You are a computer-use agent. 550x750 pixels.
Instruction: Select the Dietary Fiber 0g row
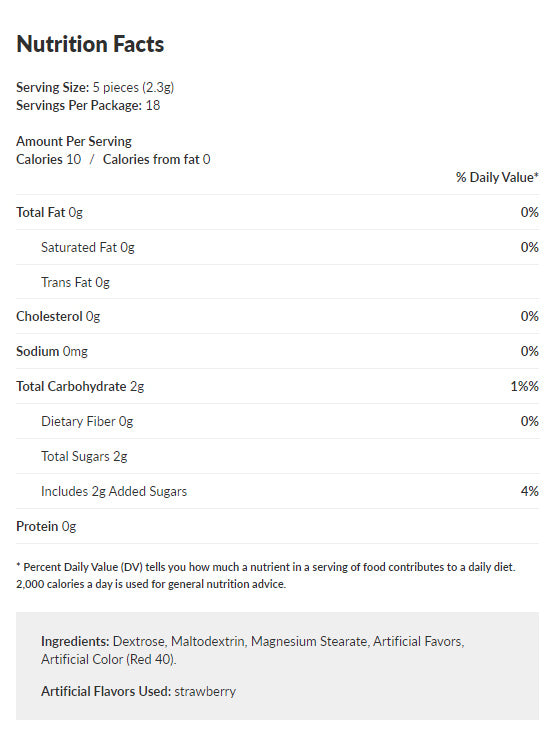click(x=277, y=421)
